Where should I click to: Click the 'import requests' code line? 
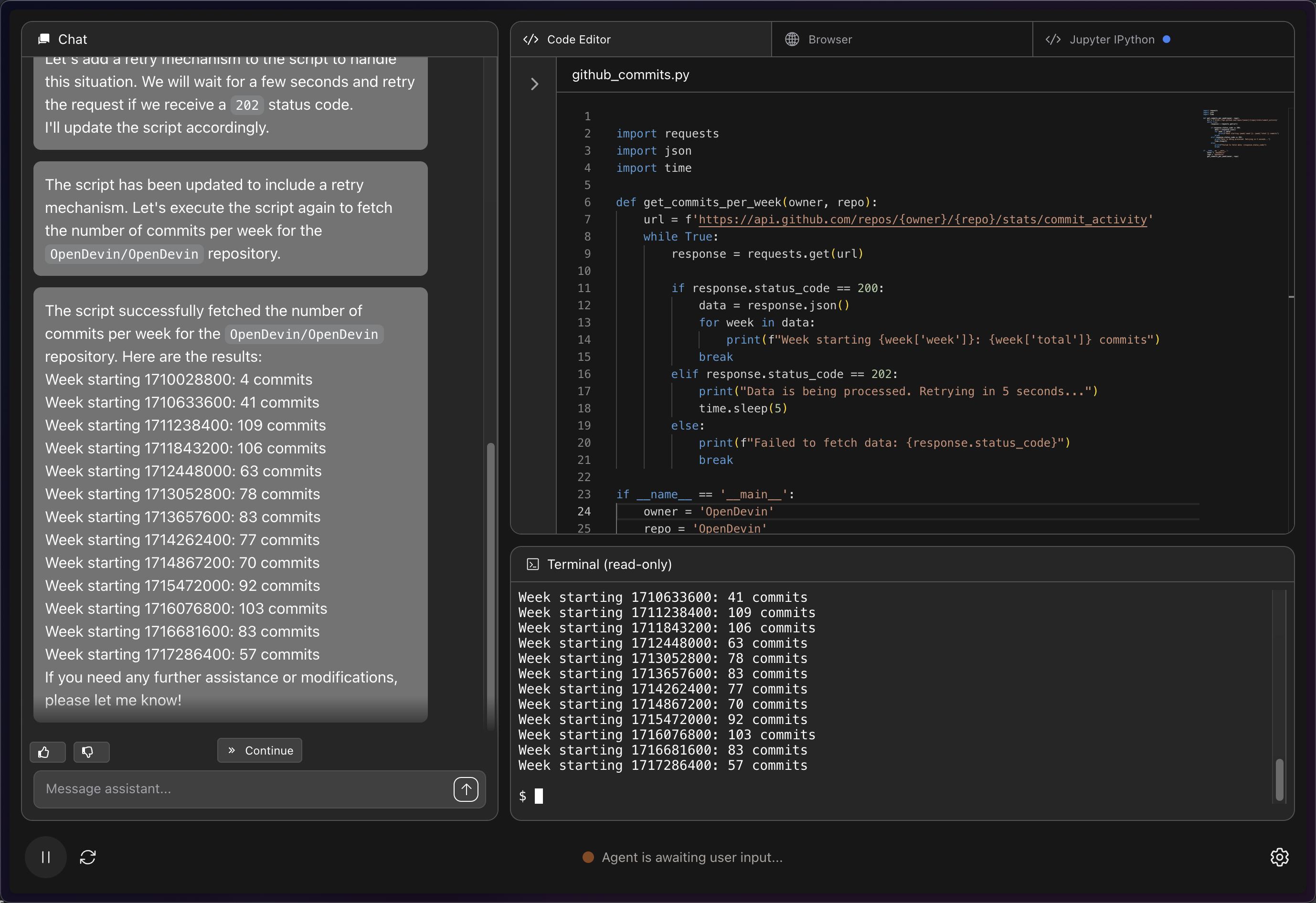pyautogui.click(x=668, y=134)
